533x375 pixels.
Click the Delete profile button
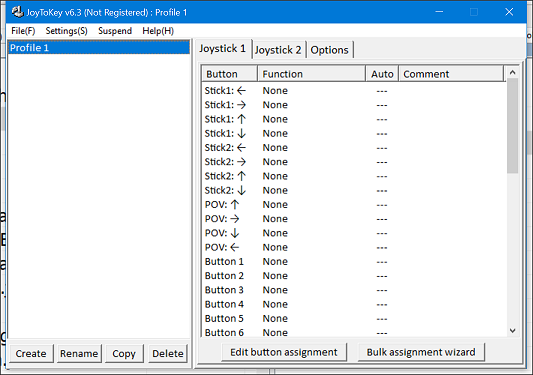click(168, 354)
